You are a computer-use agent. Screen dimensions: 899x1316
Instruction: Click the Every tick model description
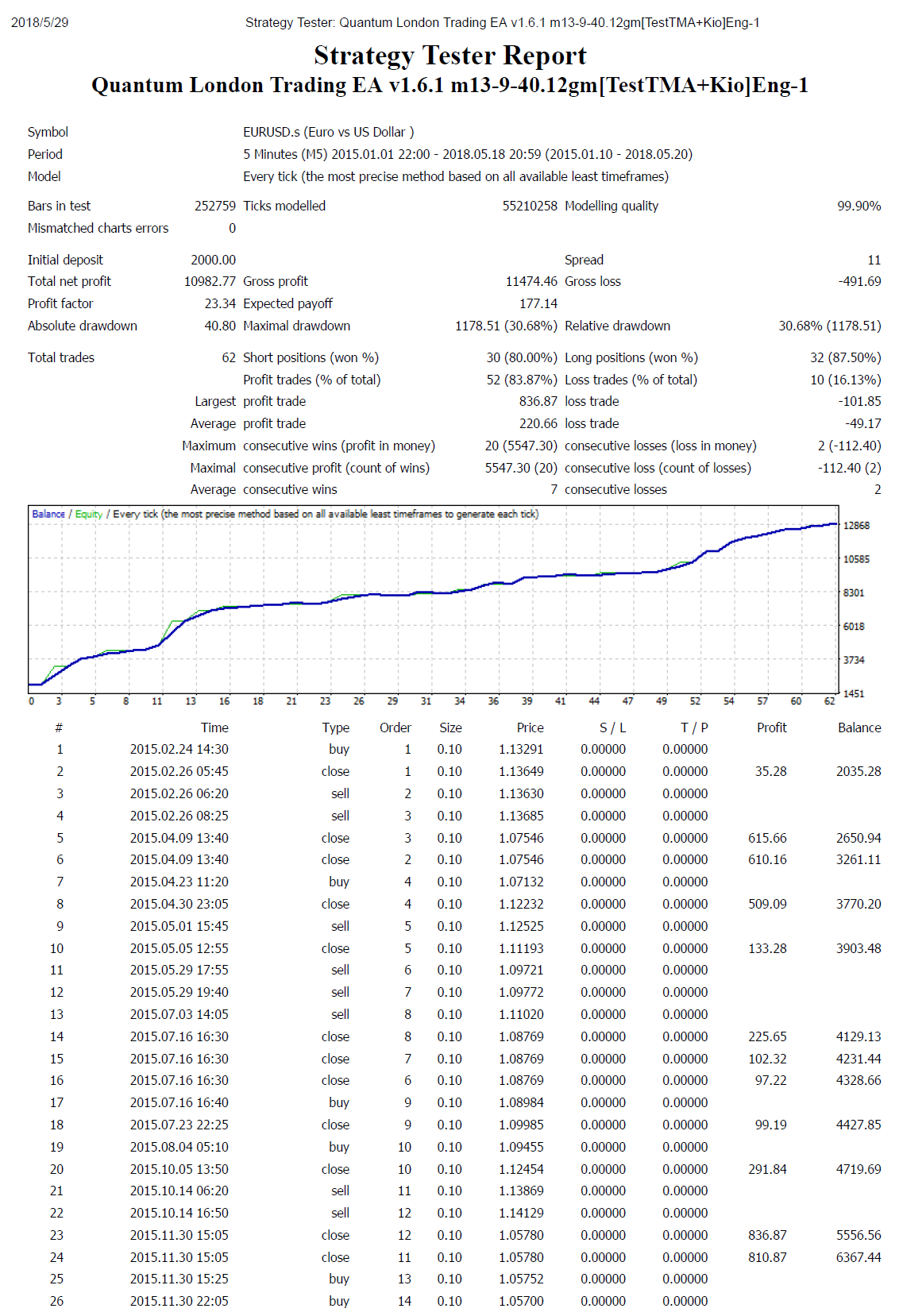point(456,176)
